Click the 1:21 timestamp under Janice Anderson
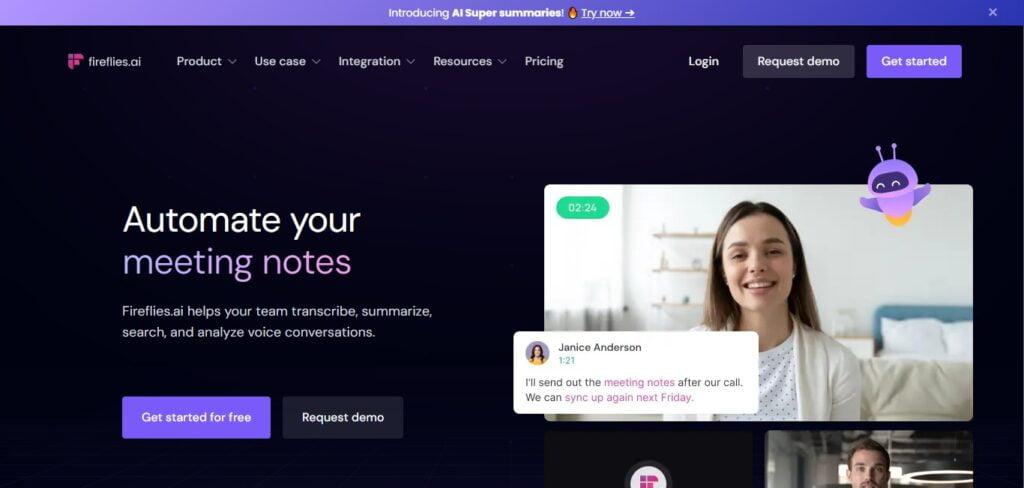 tap(566, 361)
